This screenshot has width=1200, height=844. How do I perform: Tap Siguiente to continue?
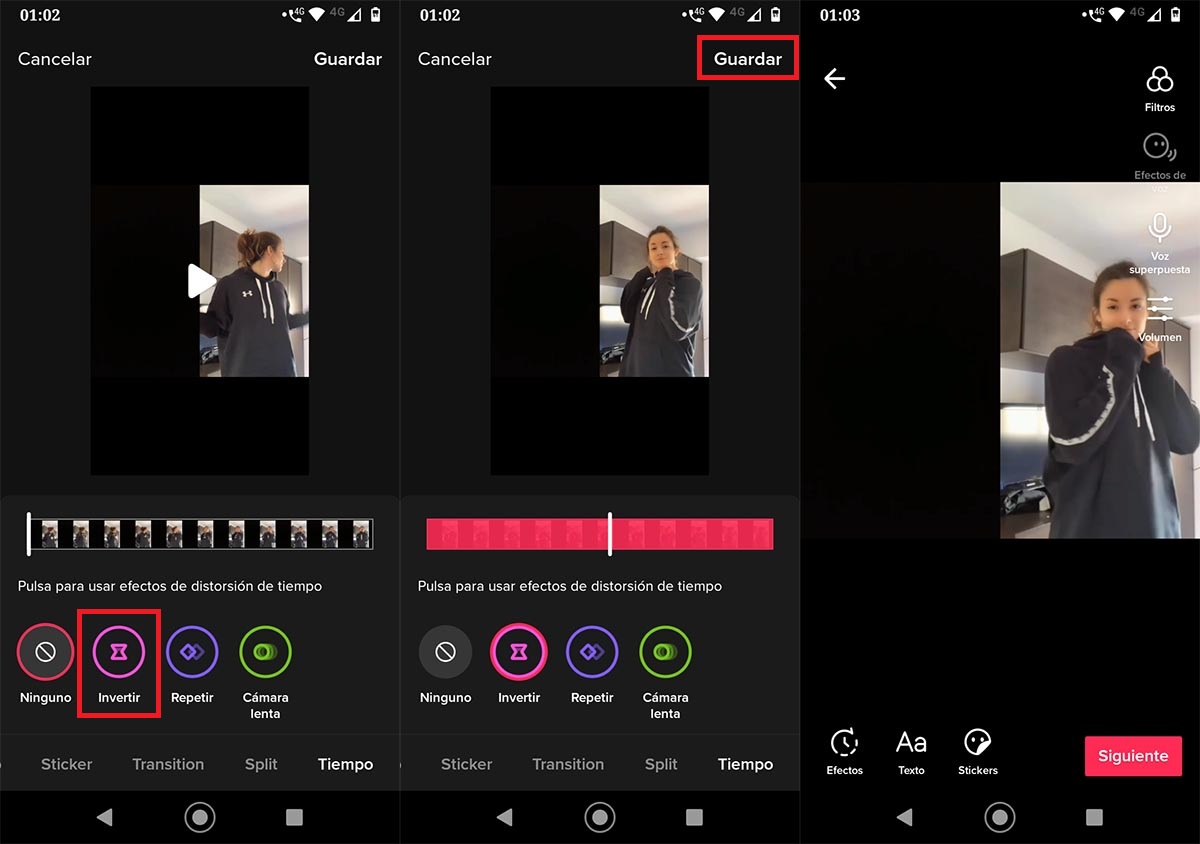[1133, 756]
